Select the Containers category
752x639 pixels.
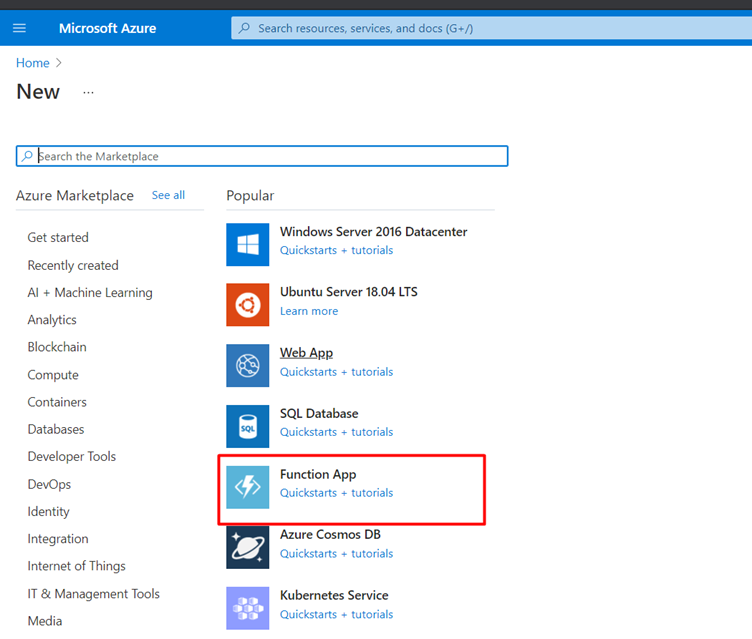pos(57,402)
